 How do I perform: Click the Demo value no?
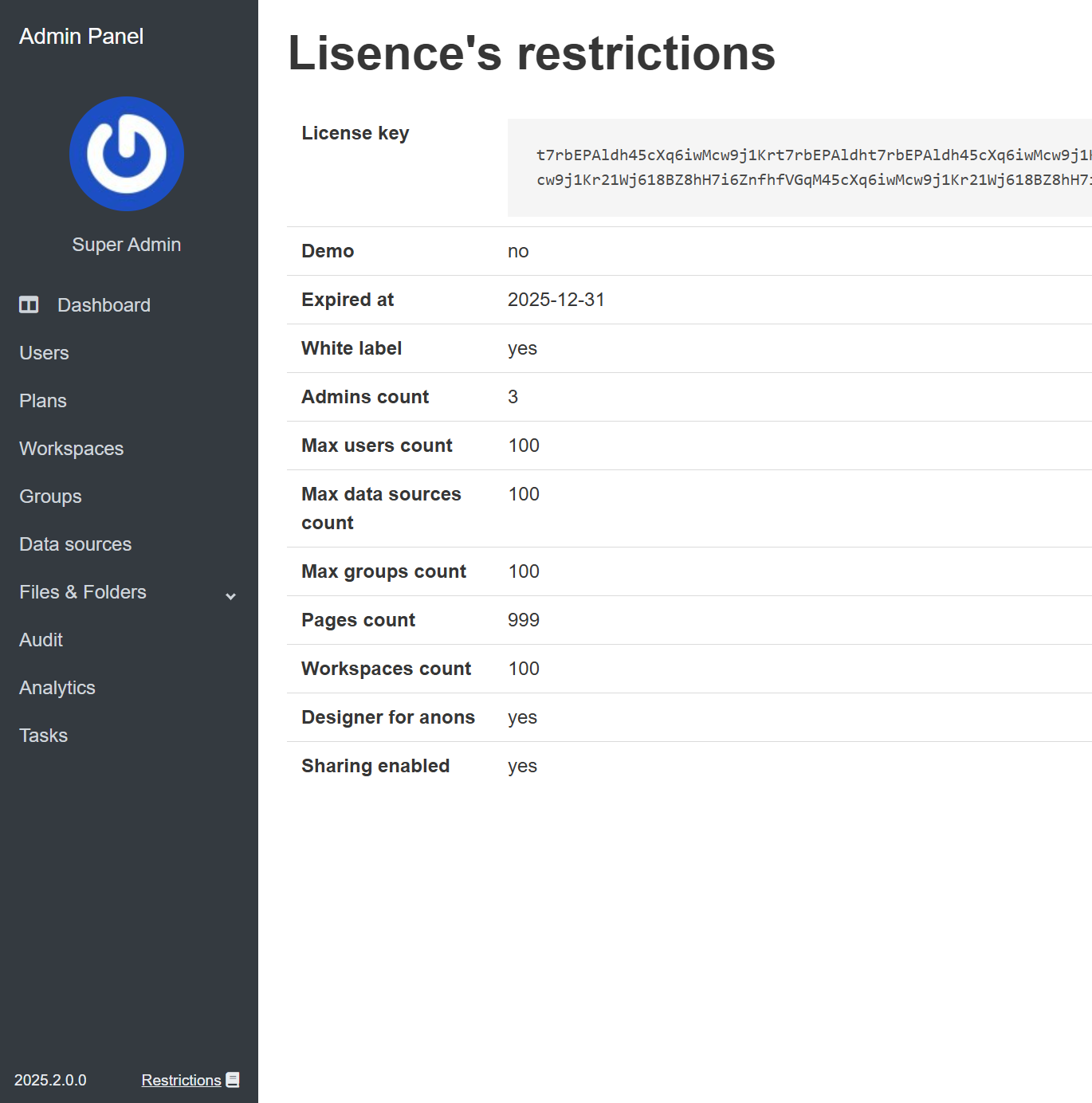[518, 251]
